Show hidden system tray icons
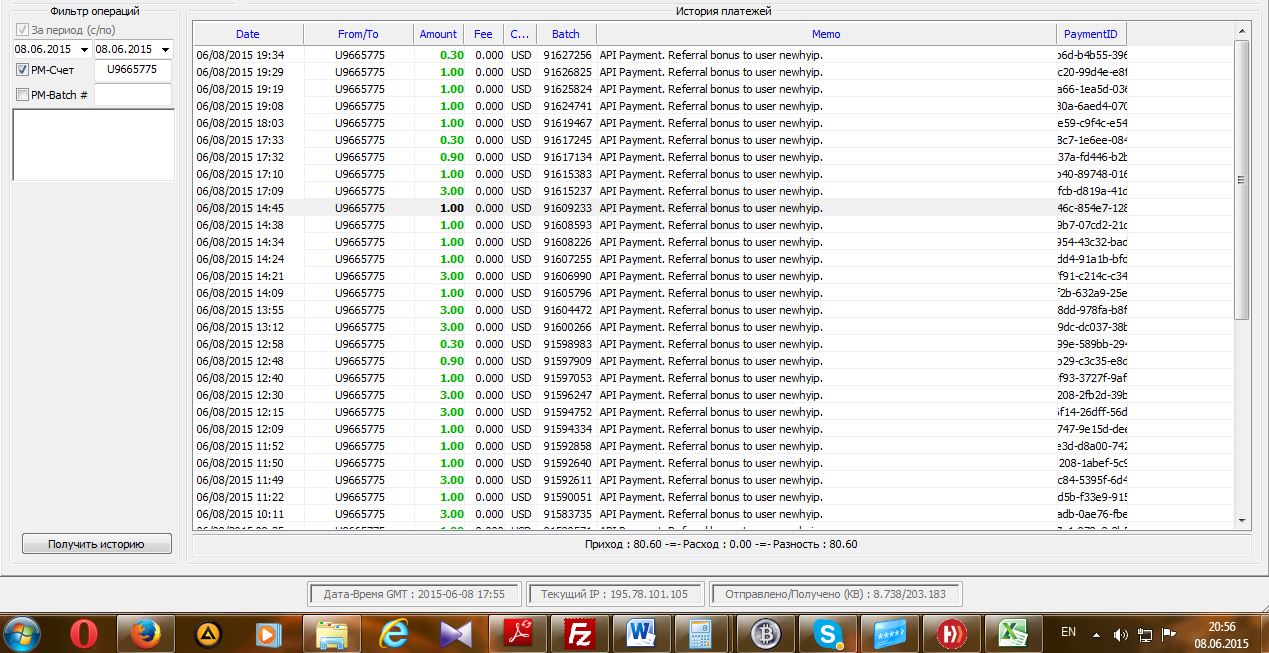The image size is (1269, 653). (1097, 634)
